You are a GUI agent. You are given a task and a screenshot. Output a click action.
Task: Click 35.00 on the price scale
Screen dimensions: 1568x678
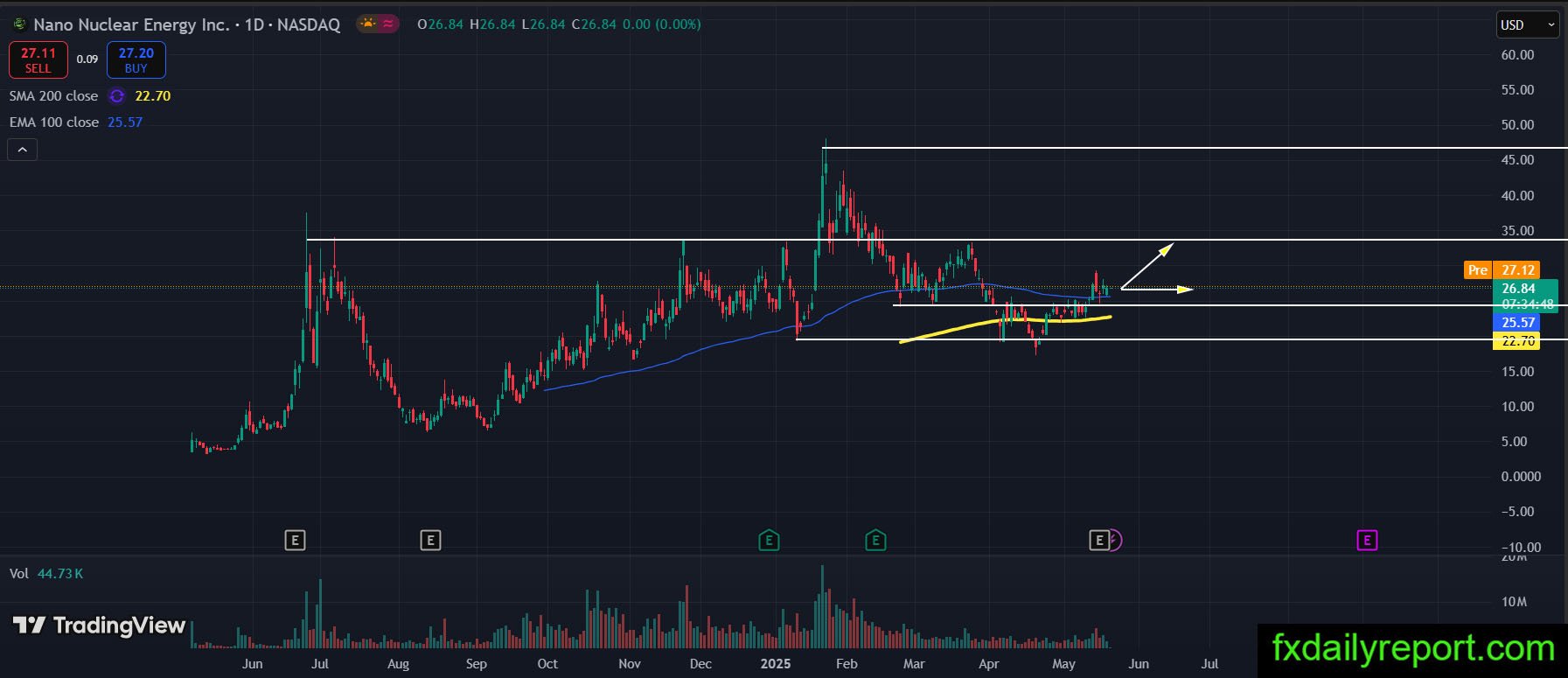pos(1517,231)
